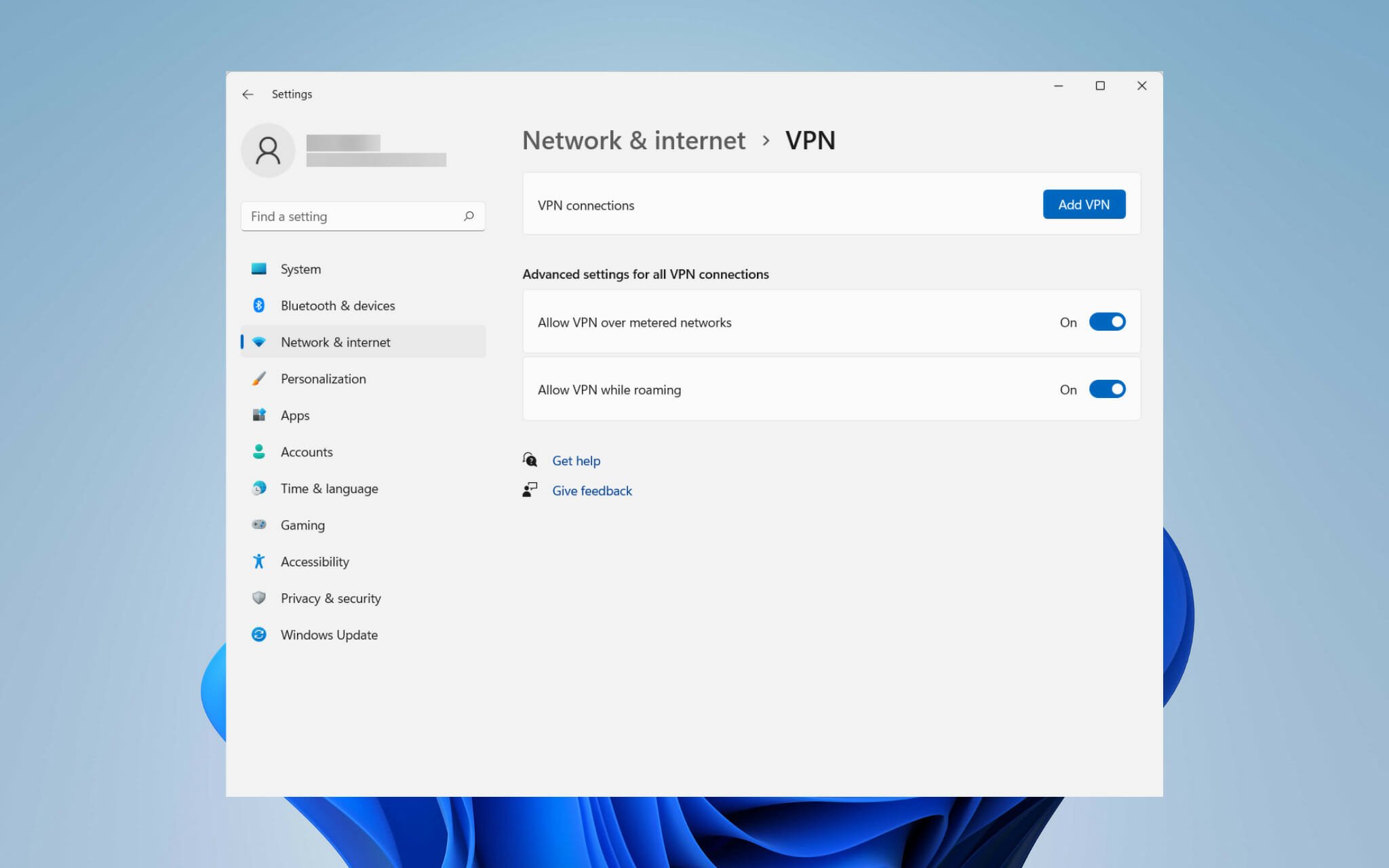Click the Privacy shield icon

(x=258, y=598)
